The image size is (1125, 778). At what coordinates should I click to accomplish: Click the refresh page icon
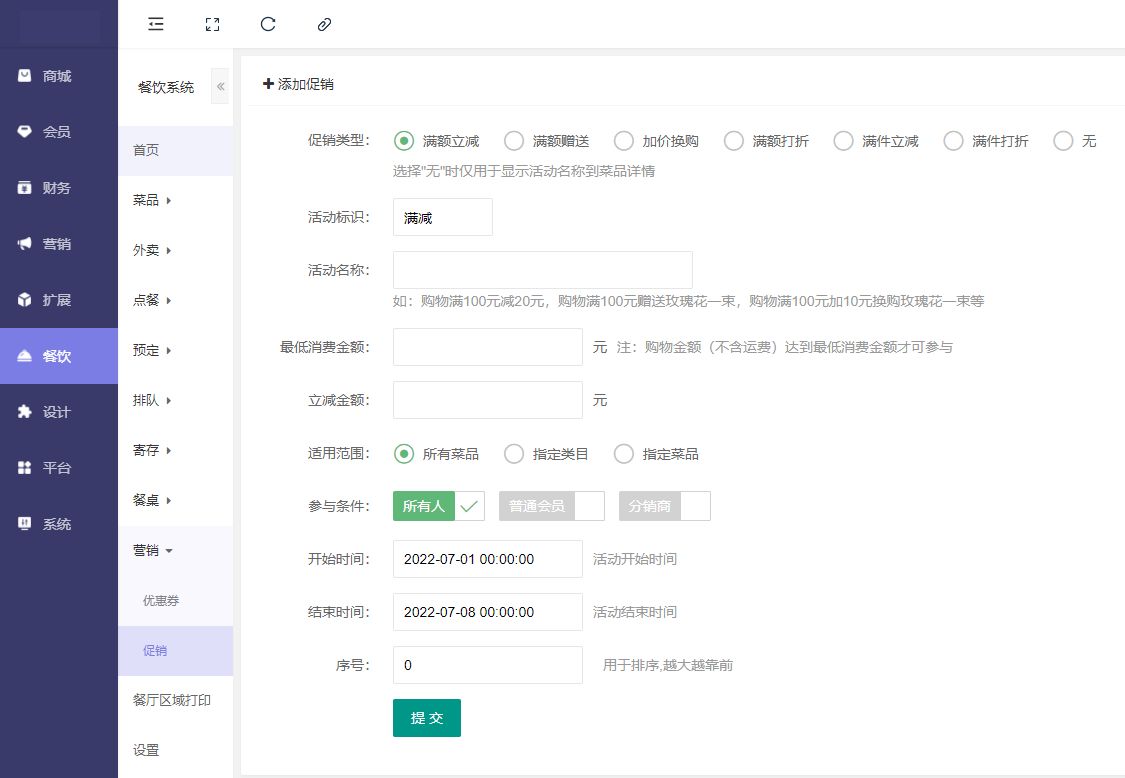point(268,25)
